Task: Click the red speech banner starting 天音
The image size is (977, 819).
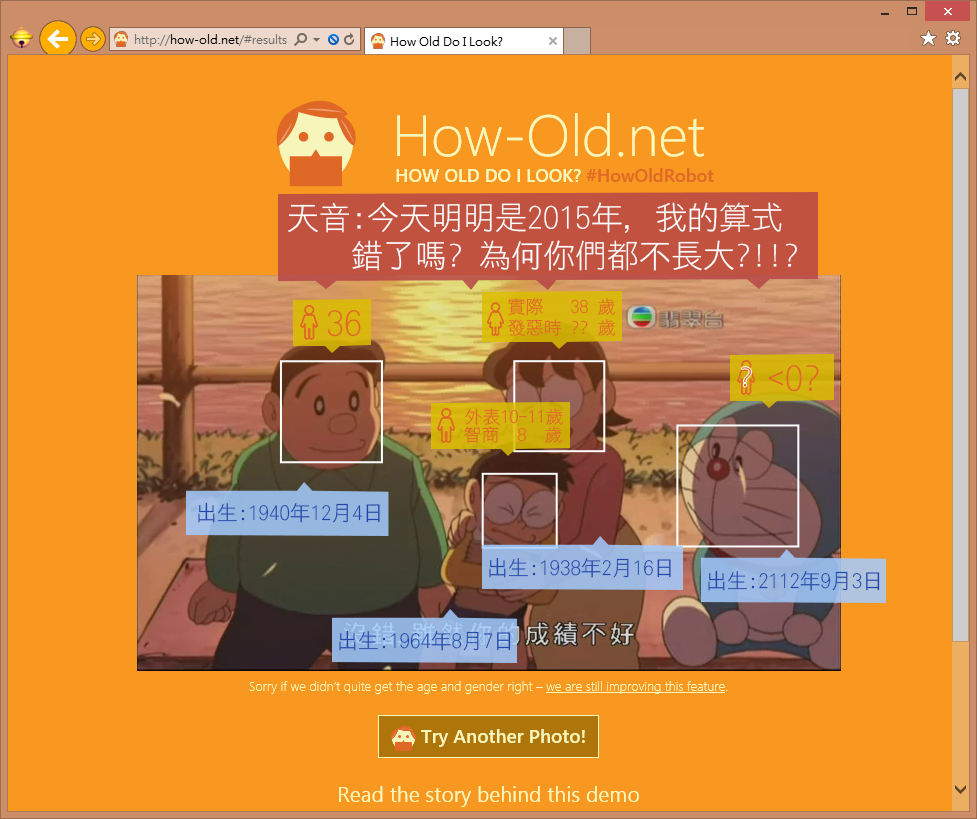Action: pyautogui.click(x=548, y=236)
